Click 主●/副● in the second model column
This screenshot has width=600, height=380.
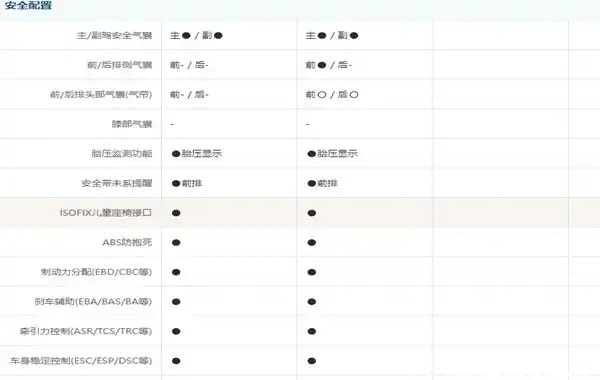pos(332,36)
